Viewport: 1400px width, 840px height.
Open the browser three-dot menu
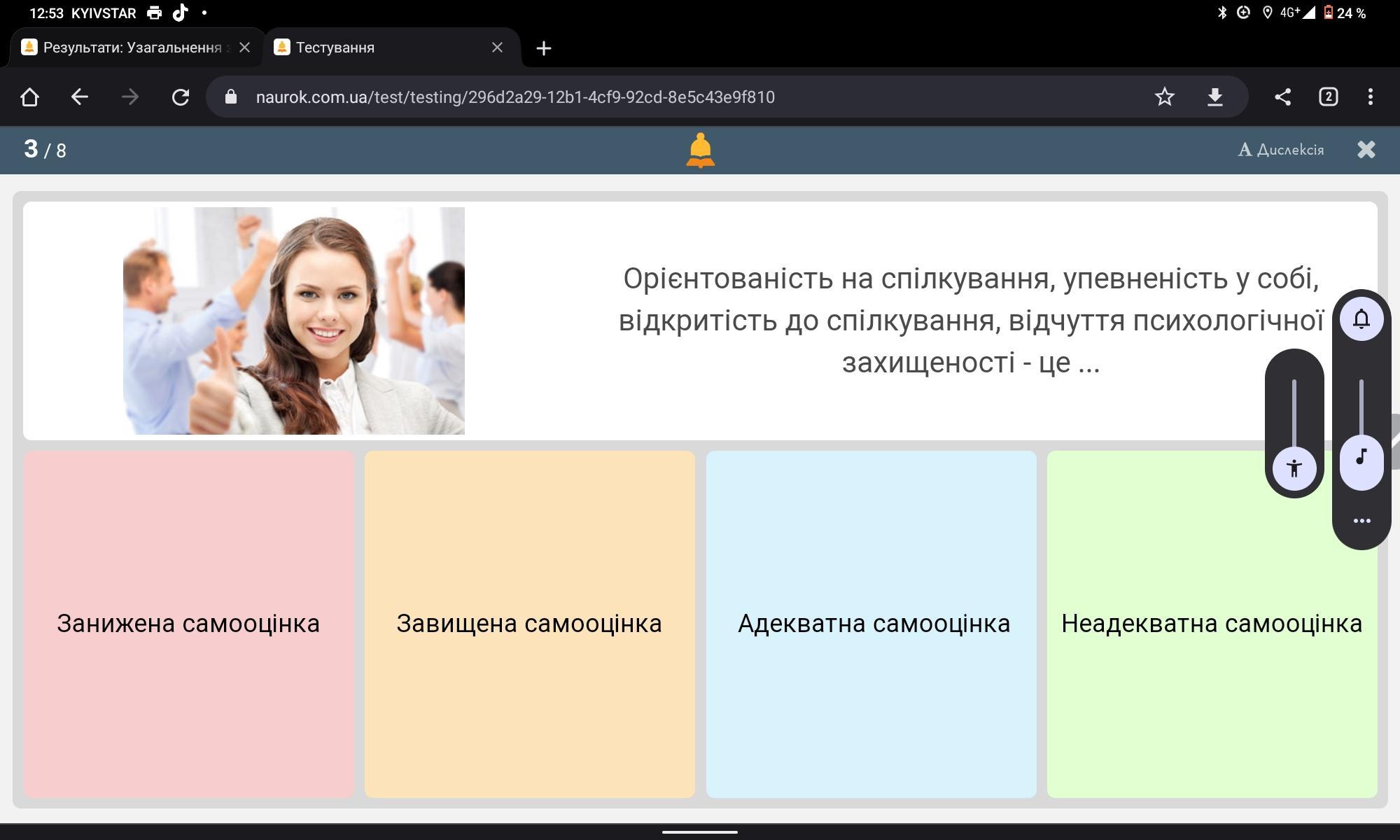(1370, 97)
